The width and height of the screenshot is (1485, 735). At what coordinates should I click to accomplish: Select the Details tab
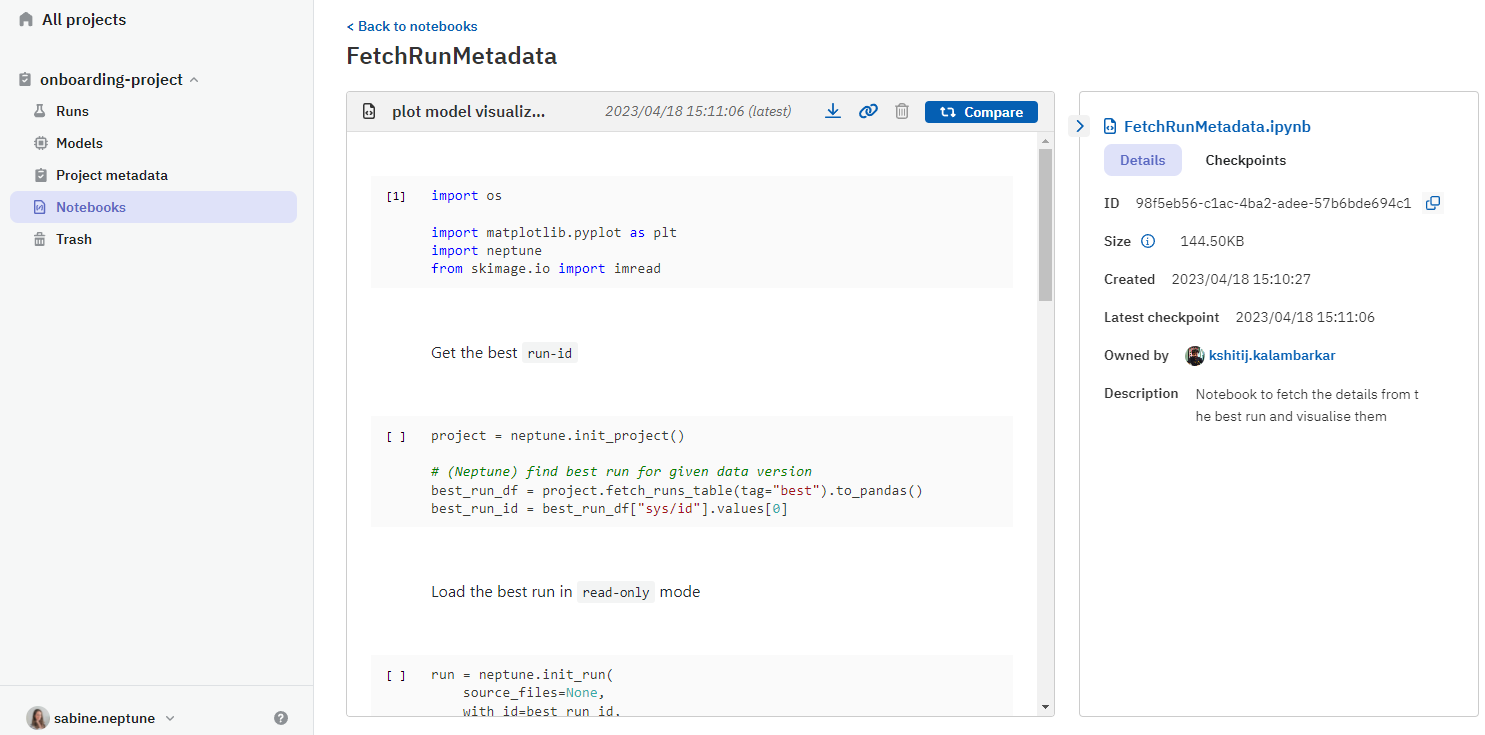1142,160
